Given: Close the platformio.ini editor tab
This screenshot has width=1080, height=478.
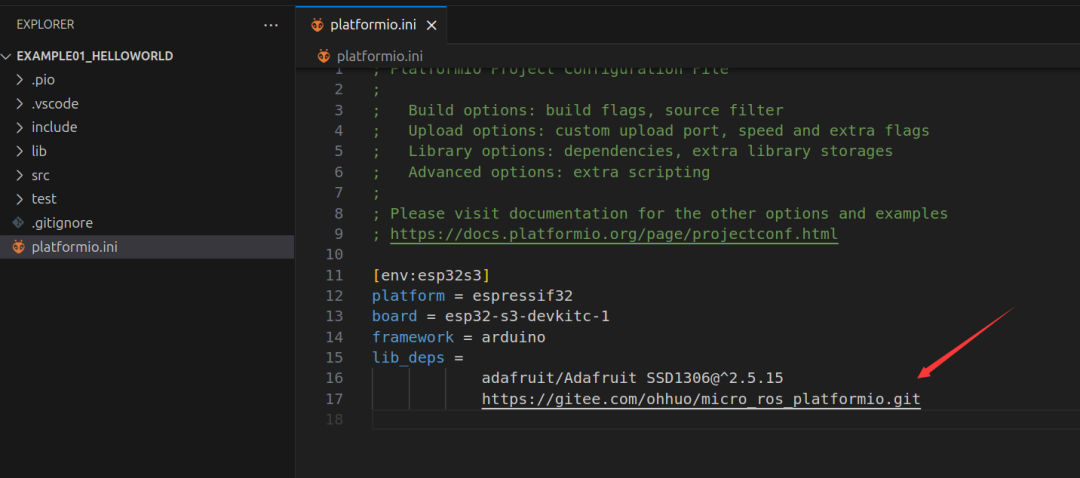Looking at the screenshot, I should pos(431,25).
